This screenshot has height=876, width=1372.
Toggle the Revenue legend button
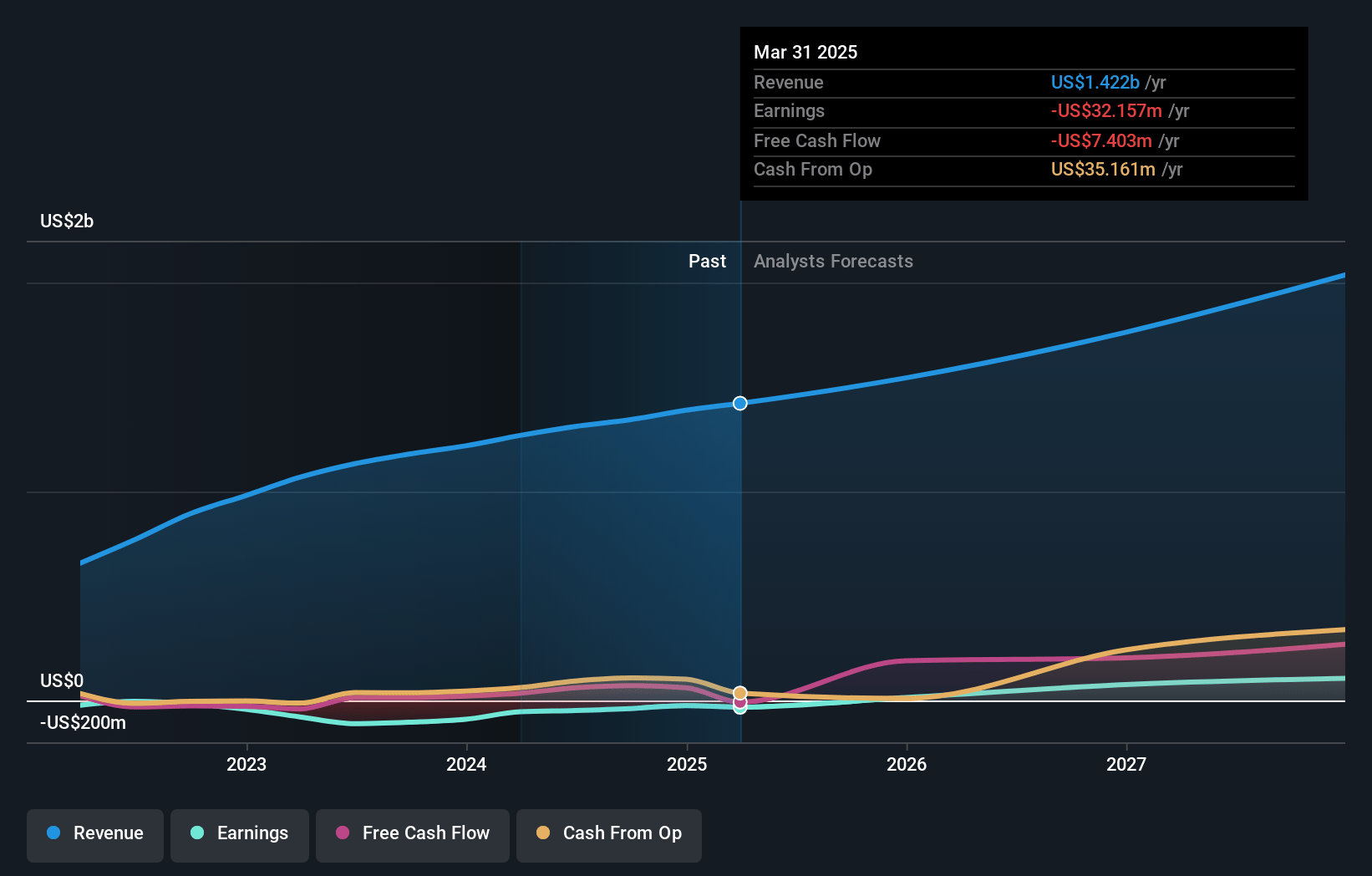[95, 835]
